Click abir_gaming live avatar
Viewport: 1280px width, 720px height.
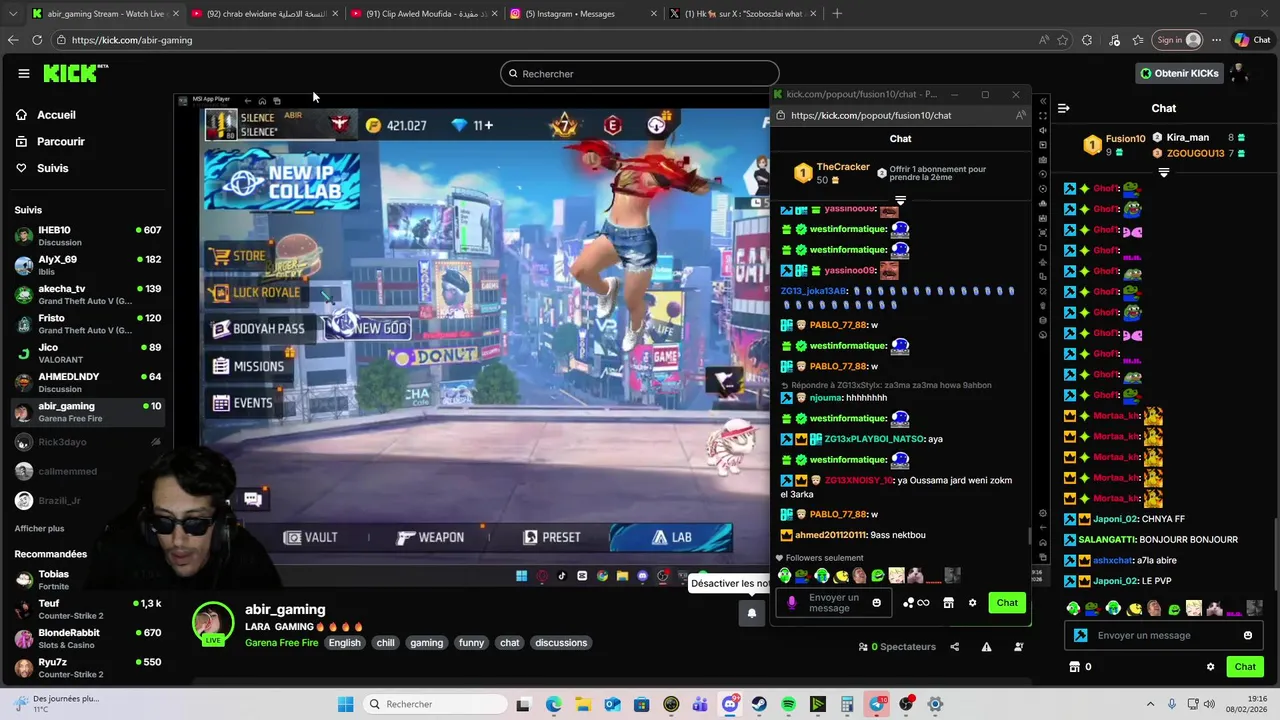[x=212, y=624]
